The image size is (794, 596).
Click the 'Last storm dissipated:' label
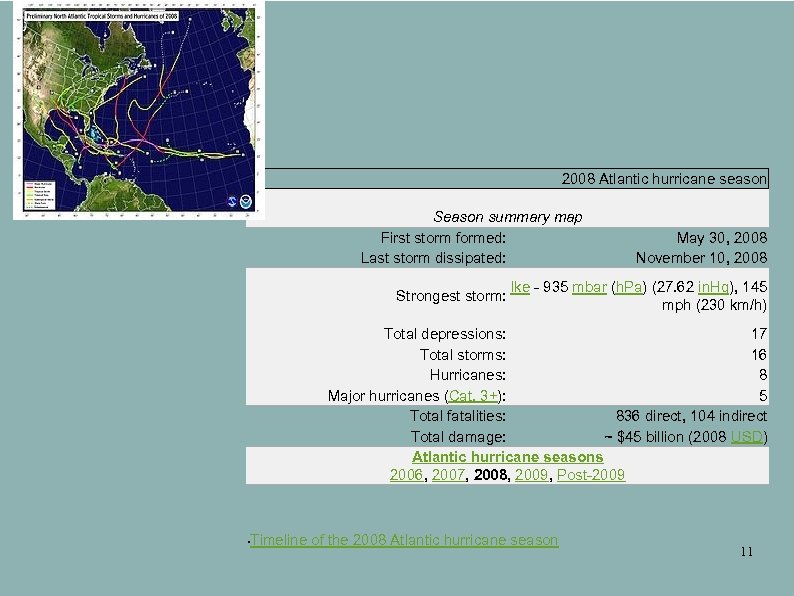[433, 258]
